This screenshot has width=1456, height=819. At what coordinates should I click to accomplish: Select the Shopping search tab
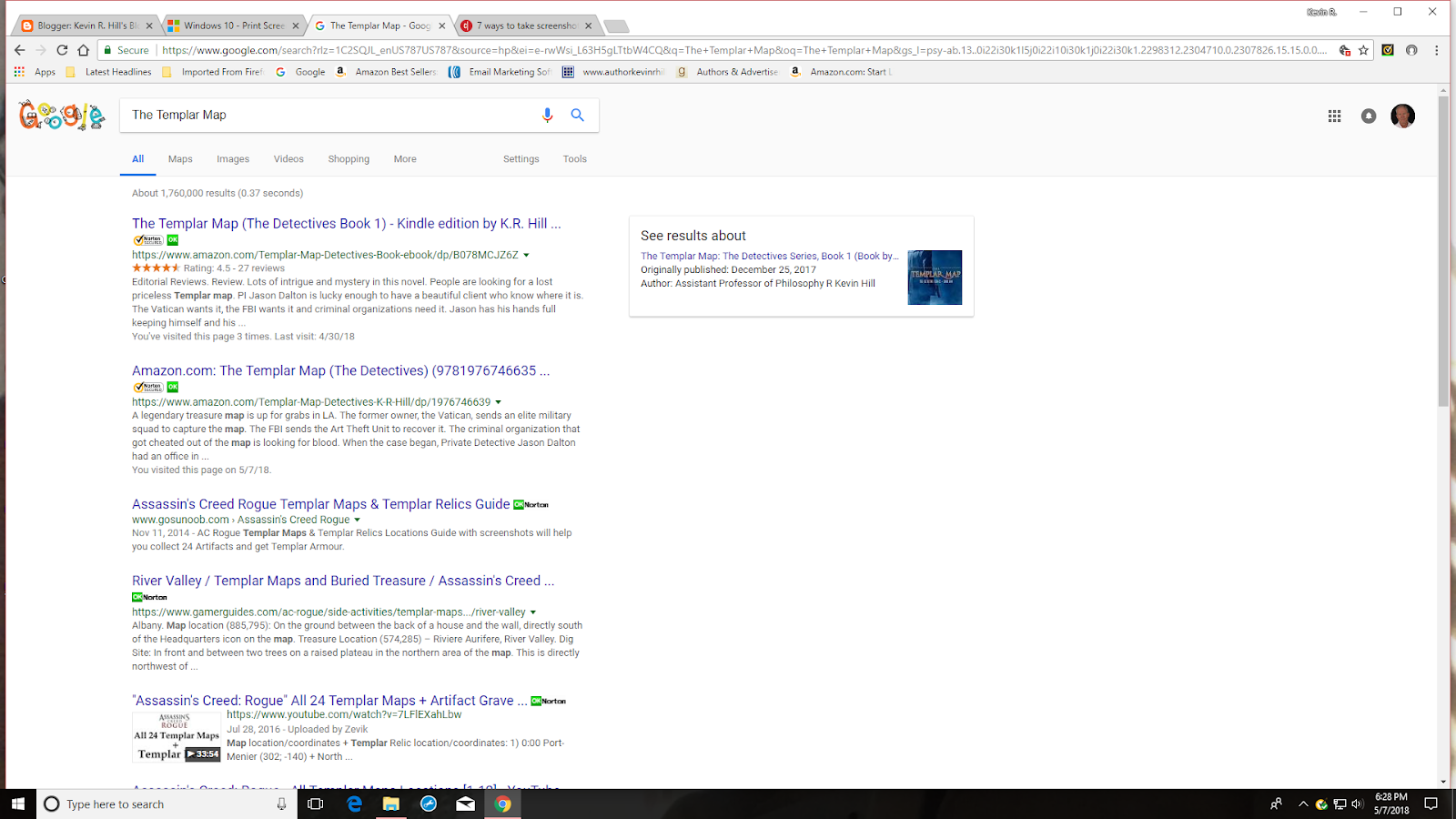349,159
